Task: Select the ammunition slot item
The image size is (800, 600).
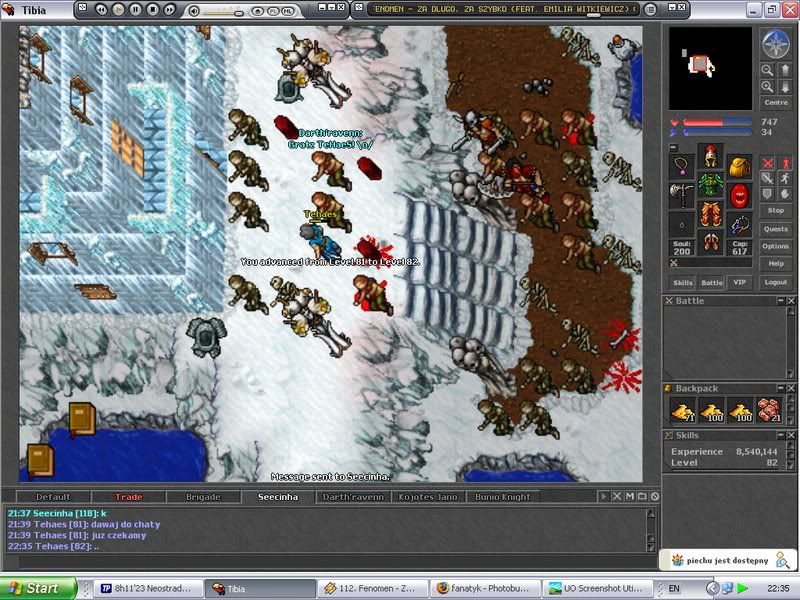Action: tap(739, 224)
